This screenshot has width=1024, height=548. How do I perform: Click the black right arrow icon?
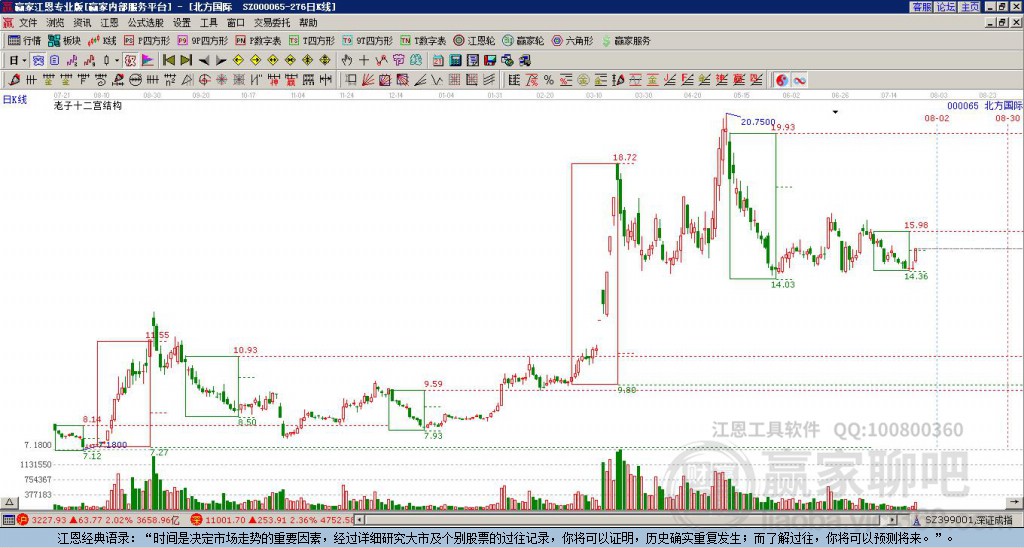pyautogui.click(x=221, y=61)
